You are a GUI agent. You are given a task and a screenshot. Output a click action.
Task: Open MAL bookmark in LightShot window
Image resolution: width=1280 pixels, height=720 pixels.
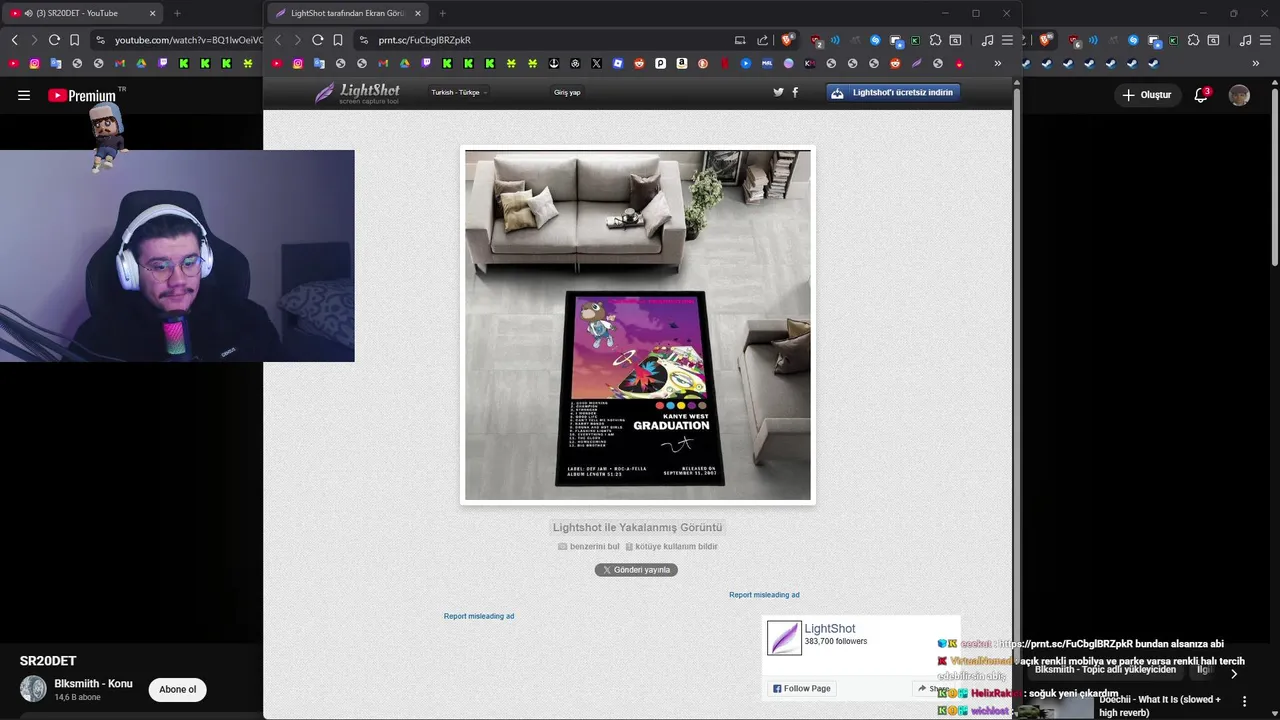(767, 63)
